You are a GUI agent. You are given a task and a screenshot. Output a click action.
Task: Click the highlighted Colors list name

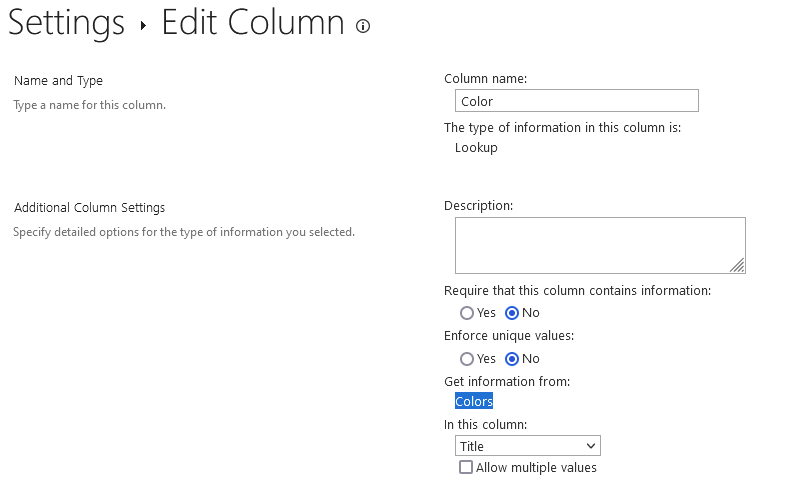click(x=474, y=401)
